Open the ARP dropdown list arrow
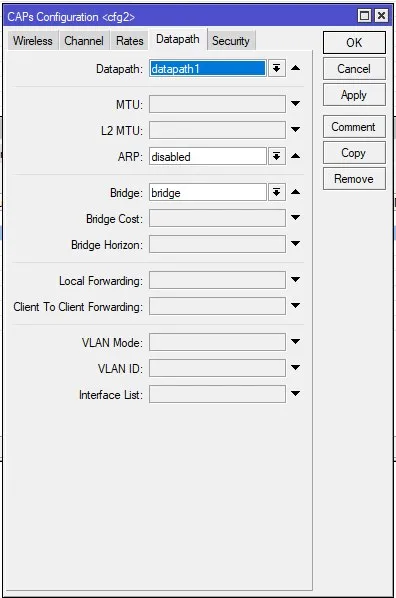 click(277, 156)
